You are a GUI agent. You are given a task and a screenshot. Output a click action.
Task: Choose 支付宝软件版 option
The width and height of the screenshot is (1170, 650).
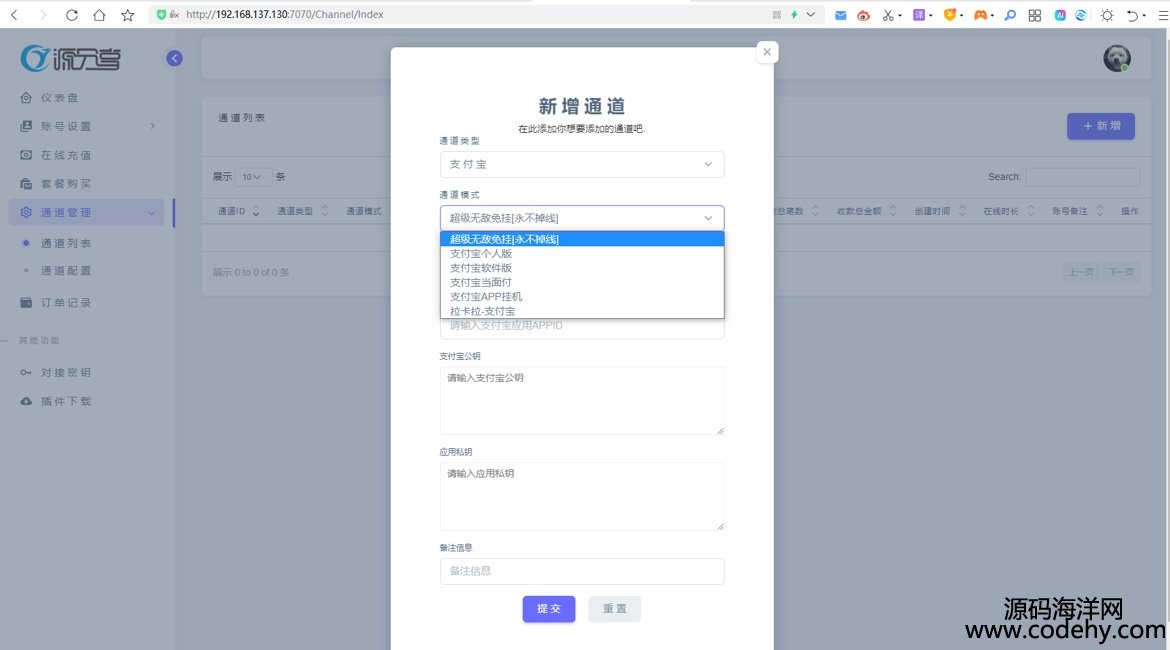click(x=582, y=268)
